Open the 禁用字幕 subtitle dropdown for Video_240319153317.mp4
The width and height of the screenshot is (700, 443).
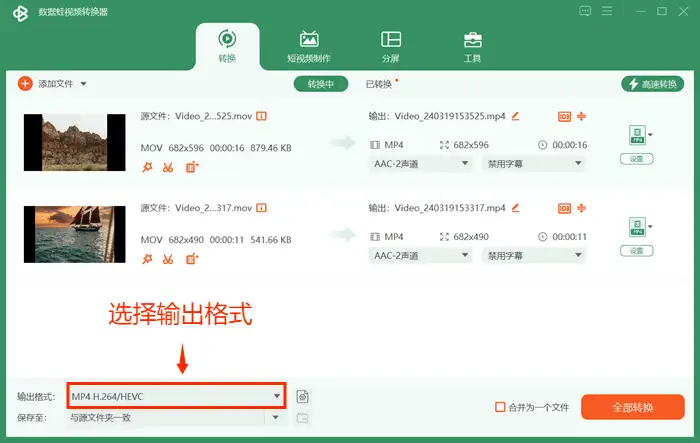(x=533, y=255)
